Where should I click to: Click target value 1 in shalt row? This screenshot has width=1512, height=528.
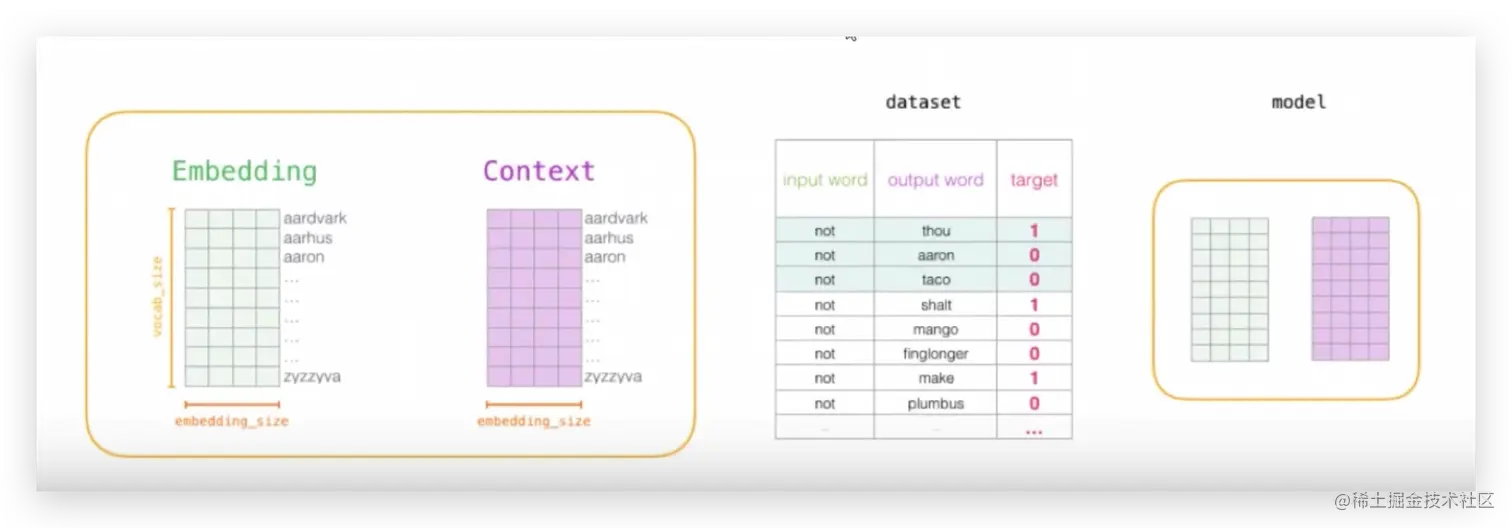click(x=1034, y=305)
